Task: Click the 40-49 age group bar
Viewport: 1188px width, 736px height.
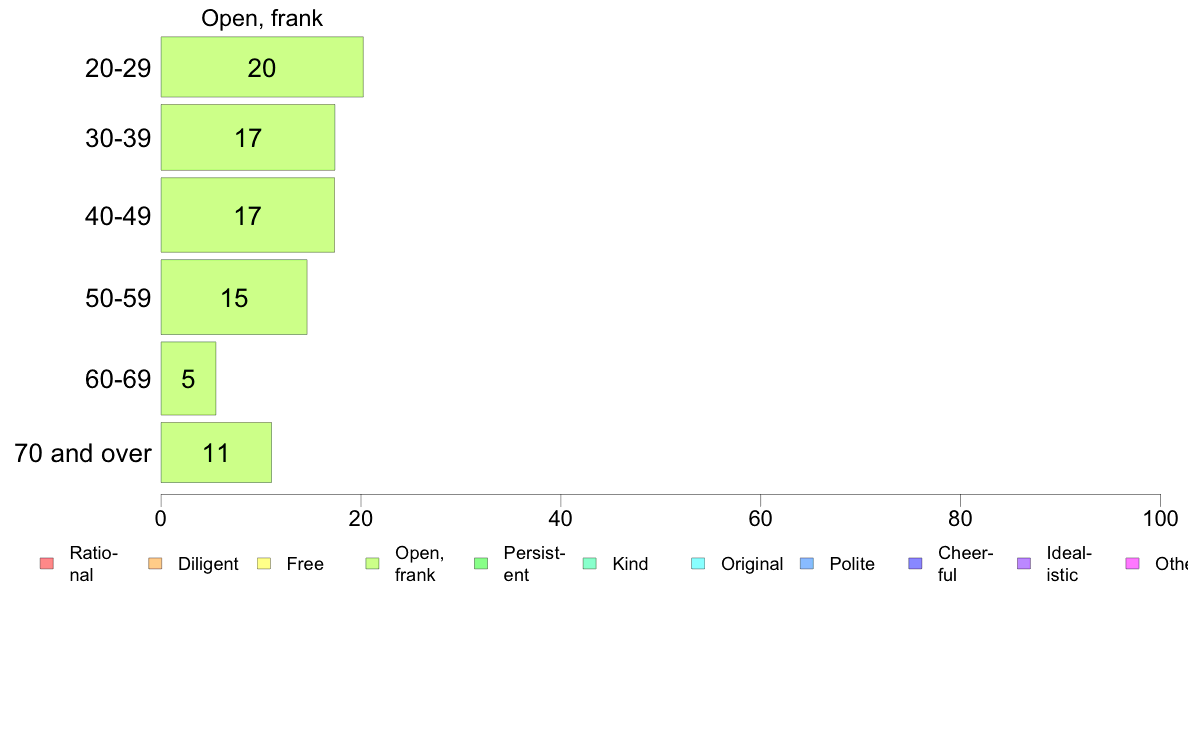Action: click(248, 215)
